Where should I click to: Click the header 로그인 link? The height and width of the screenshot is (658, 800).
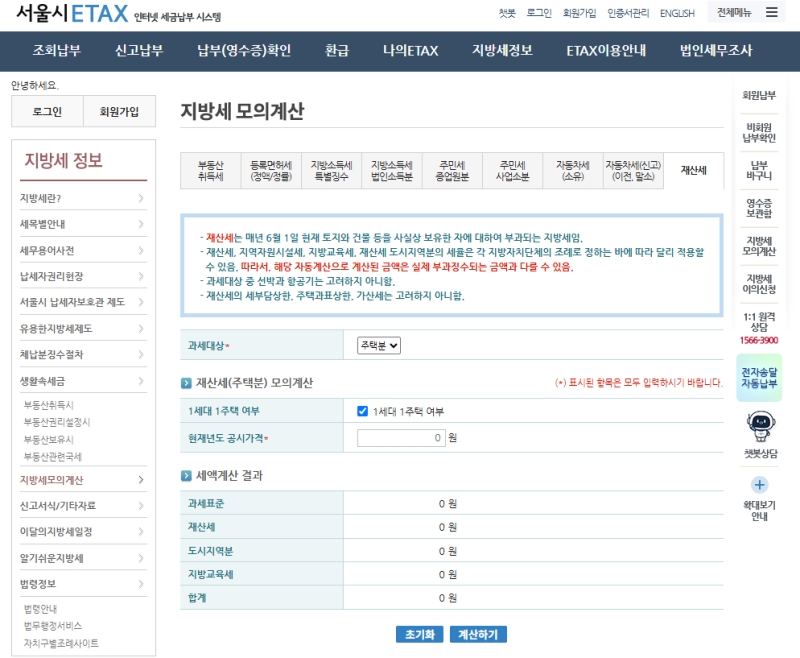pyautogui.click(x=539, y=13)
